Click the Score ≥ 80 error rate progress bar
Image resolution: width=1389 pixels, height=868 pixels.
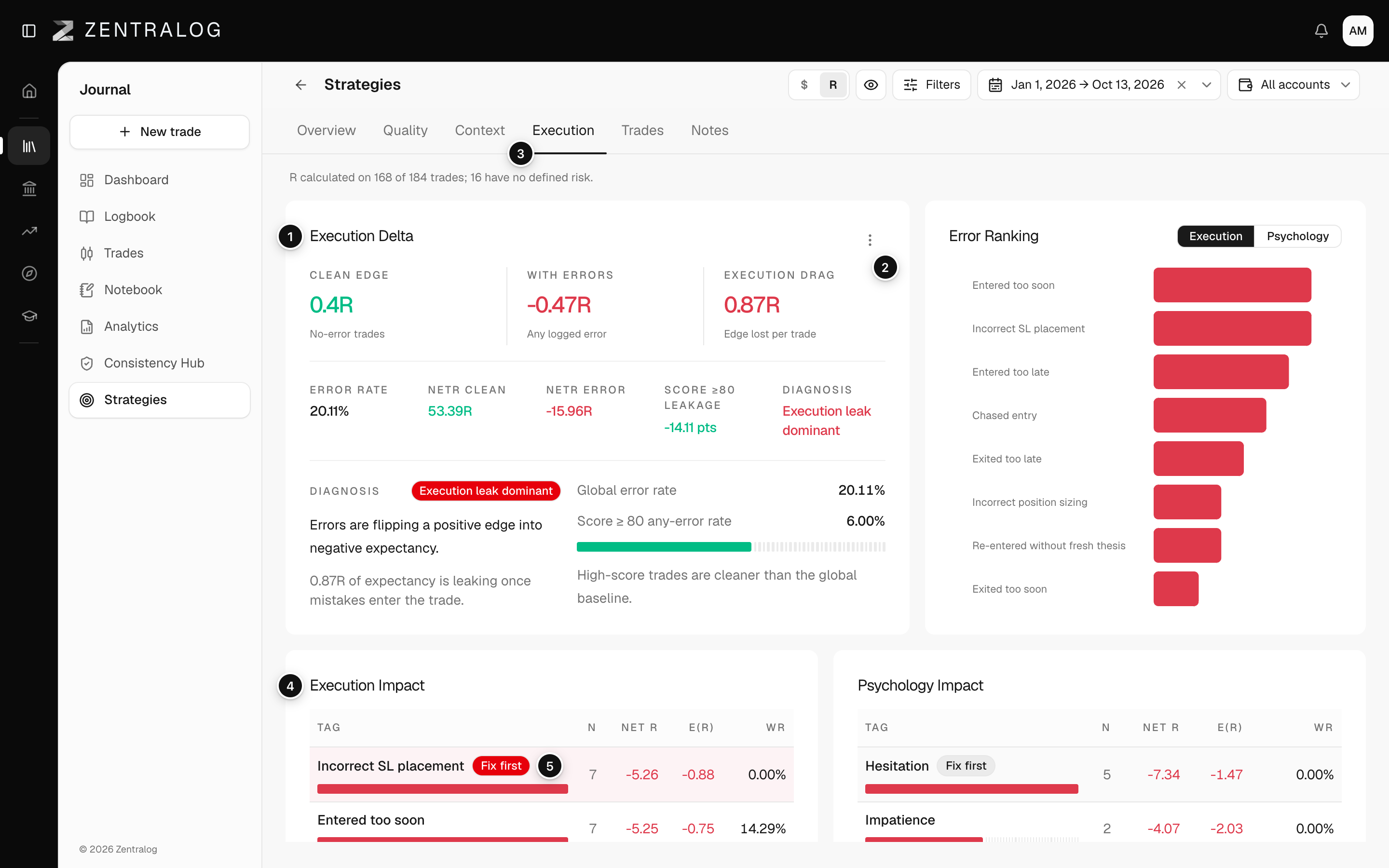click(731, 546)
